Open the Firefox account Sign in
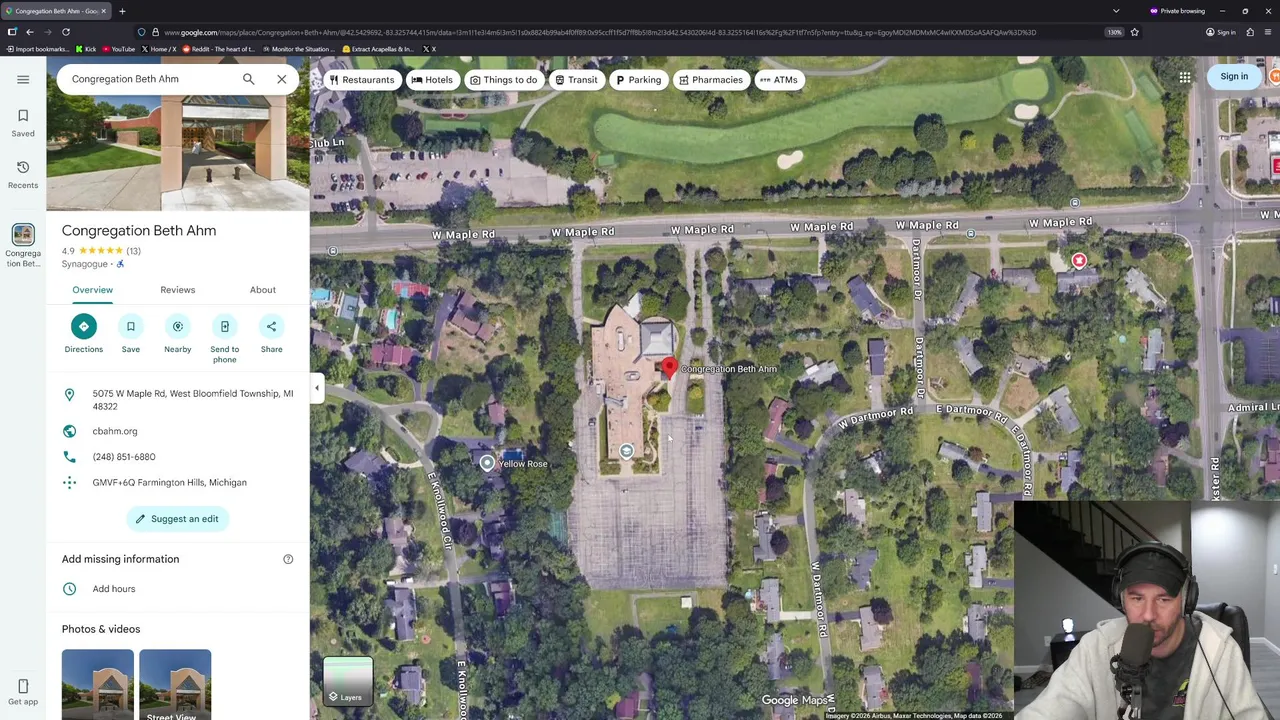The width and height of the screenshot is (1280, 720). pos(1220,32)
